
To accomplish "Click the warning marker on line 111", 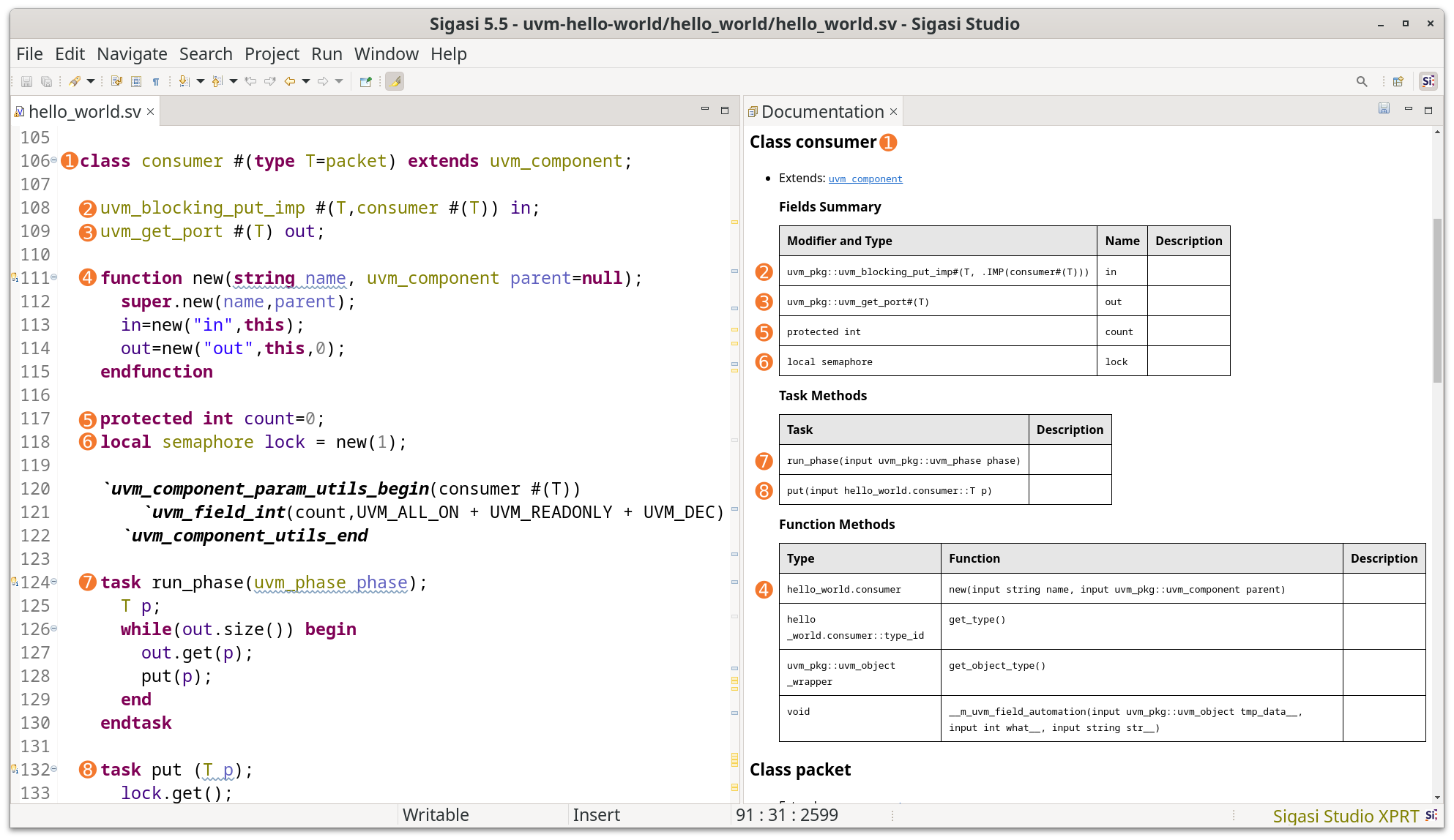I will click(x=15, y=277).
